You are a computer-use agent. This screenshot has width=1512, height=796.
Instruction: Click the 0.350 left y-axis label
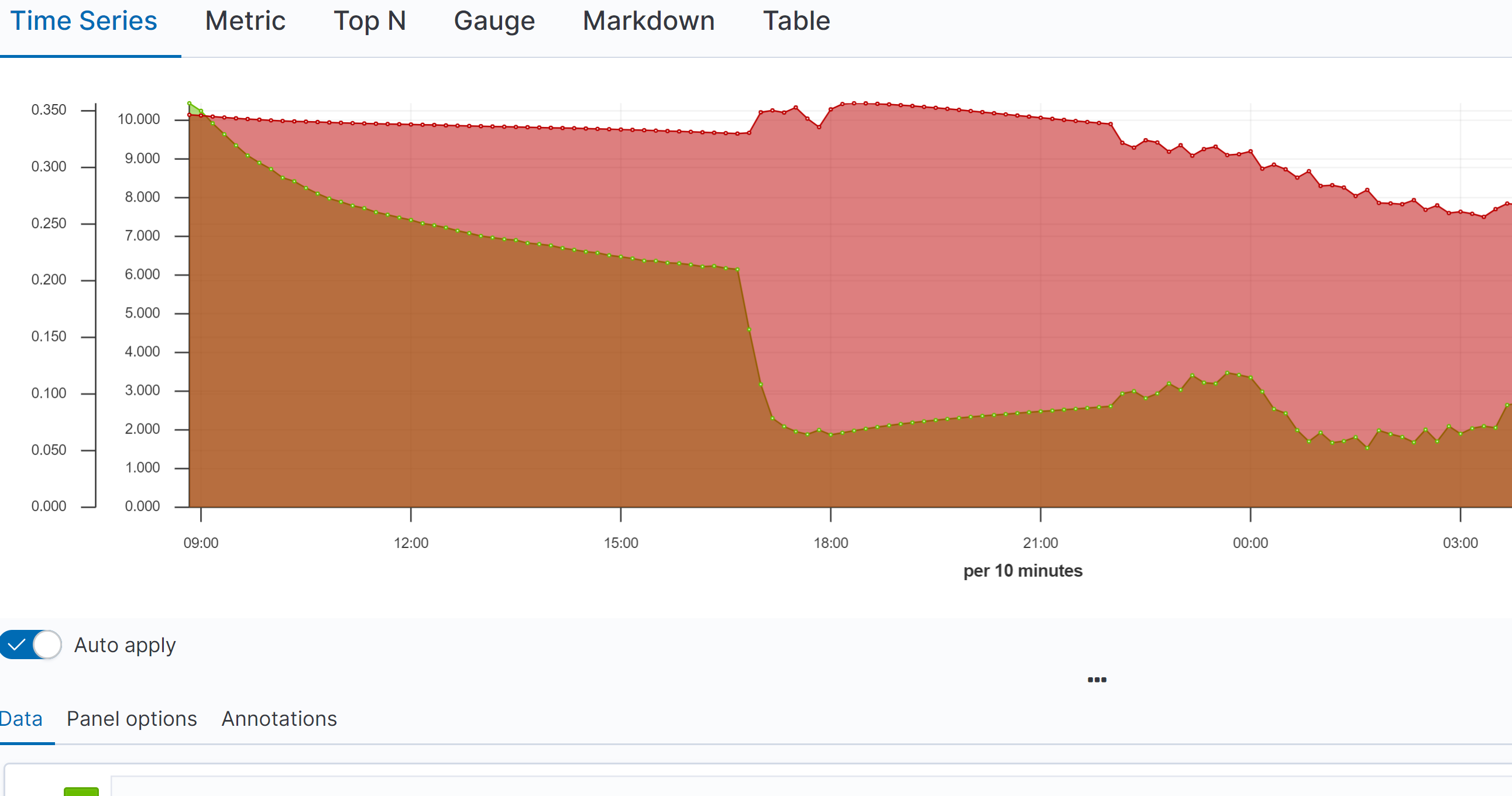[49, 110]
